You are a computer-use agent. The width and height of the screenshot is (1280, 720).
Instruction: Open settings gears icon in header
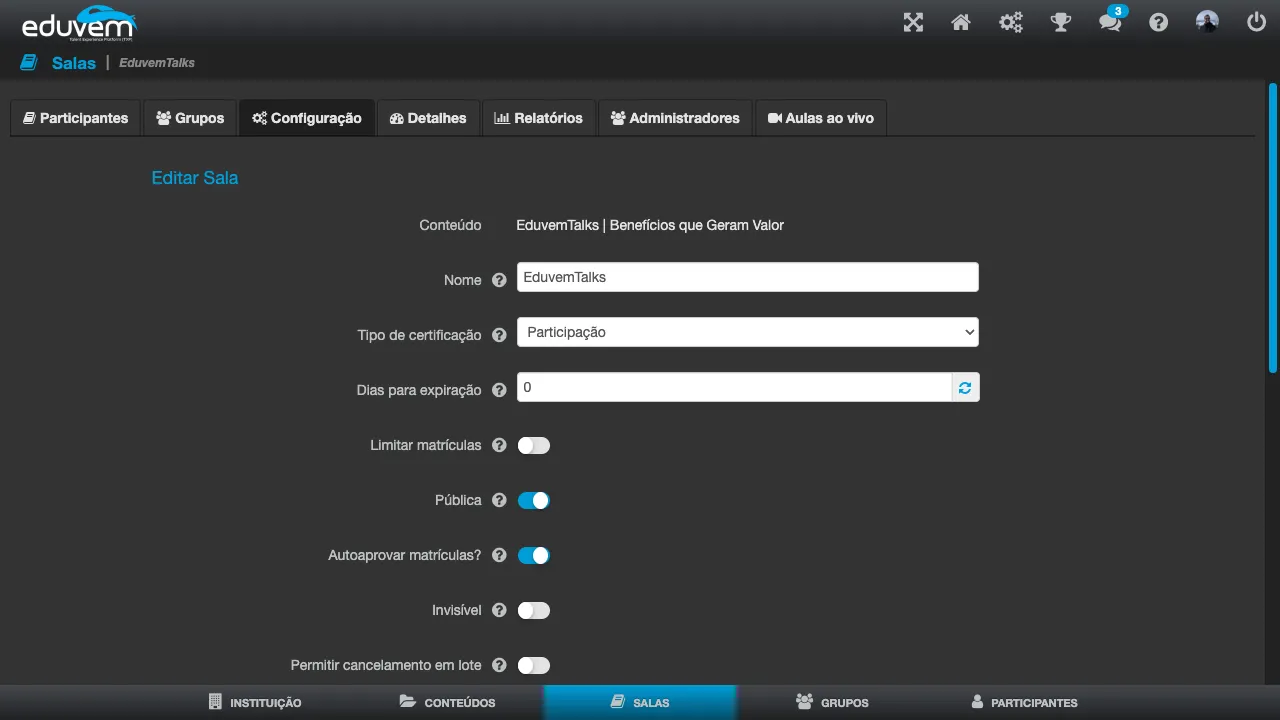click(1011, 22)
